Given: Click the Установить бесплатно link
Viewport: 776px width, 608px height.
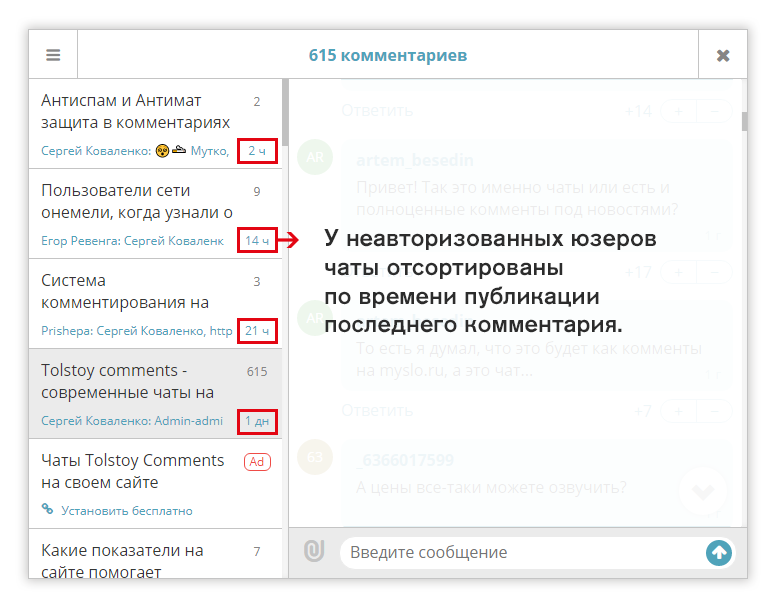Looking at the screenshot, I should pyautogui.click(x=127, y=511).
